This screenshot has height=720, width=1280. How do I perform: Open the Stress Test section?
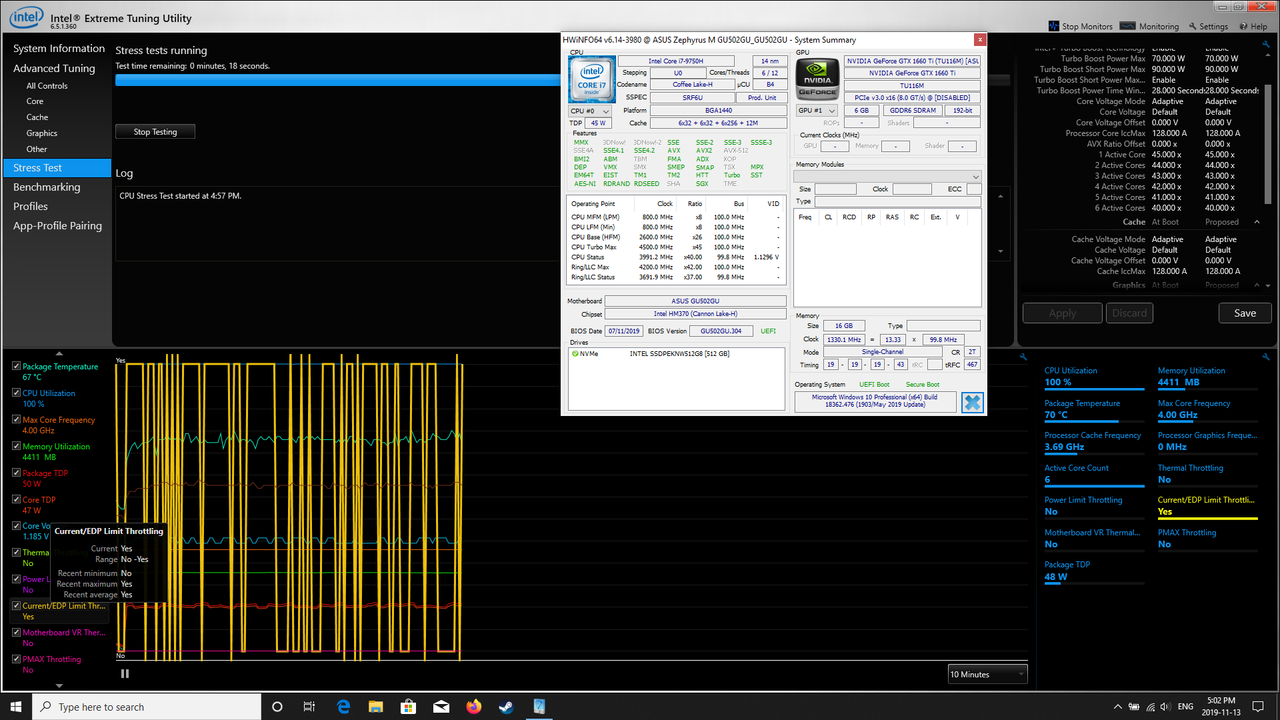[x=56, y=168]
